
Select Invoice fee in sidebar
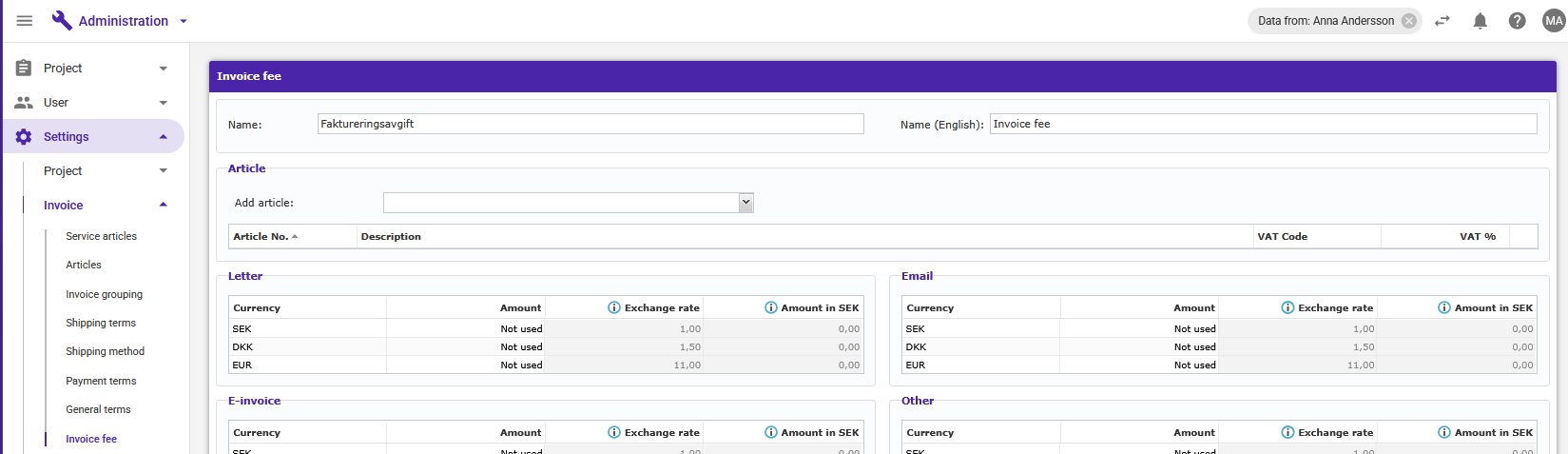pyautogui.click(x=91, y=439)
